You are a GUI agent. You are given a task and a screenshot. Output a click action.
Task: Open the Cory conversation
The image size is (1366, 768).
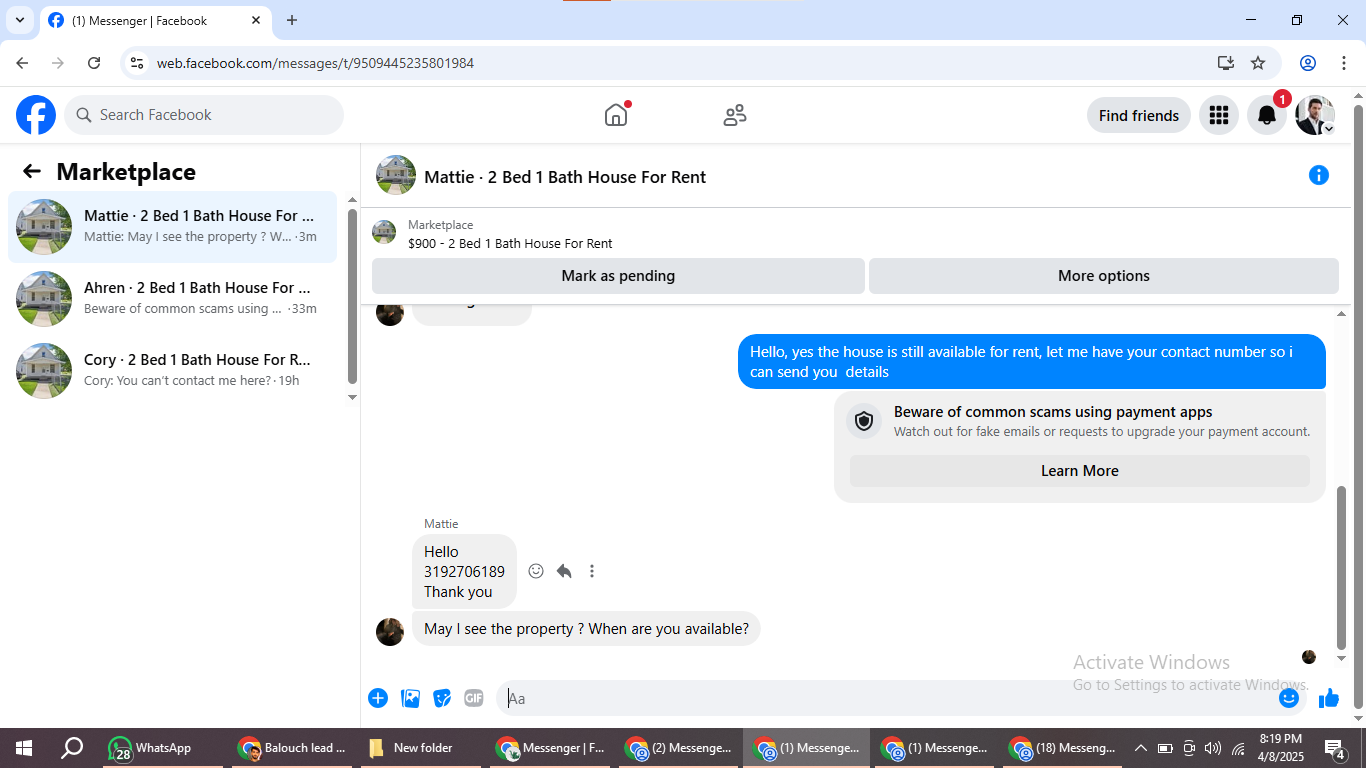click(172, 371)
